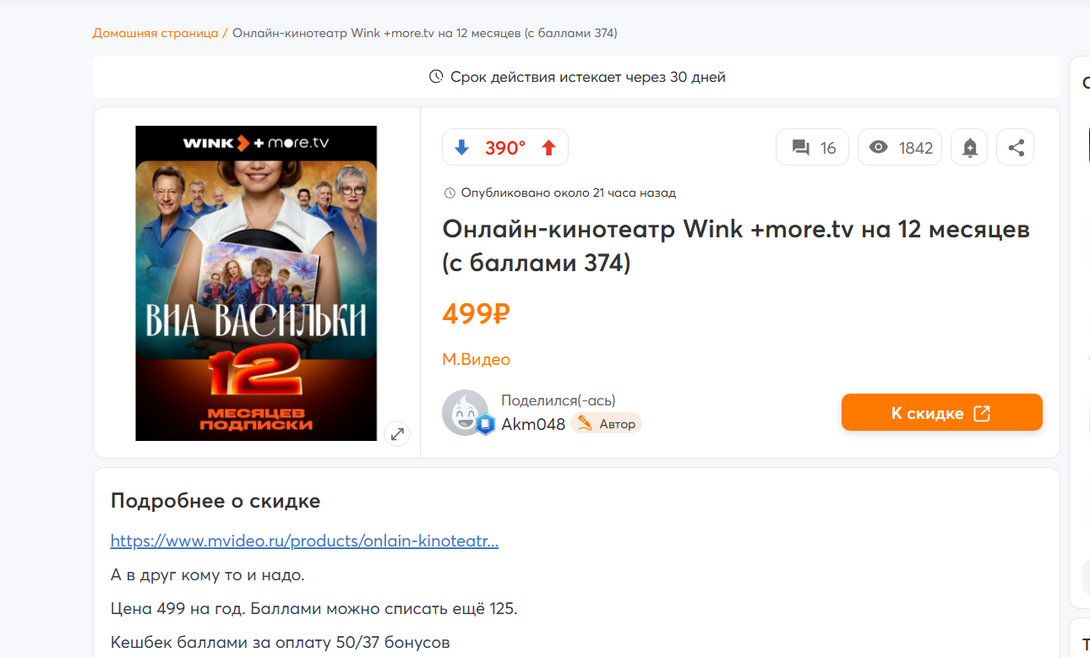Open Akm048 author profile name
1090x658 pixels.
coord(533,424)
